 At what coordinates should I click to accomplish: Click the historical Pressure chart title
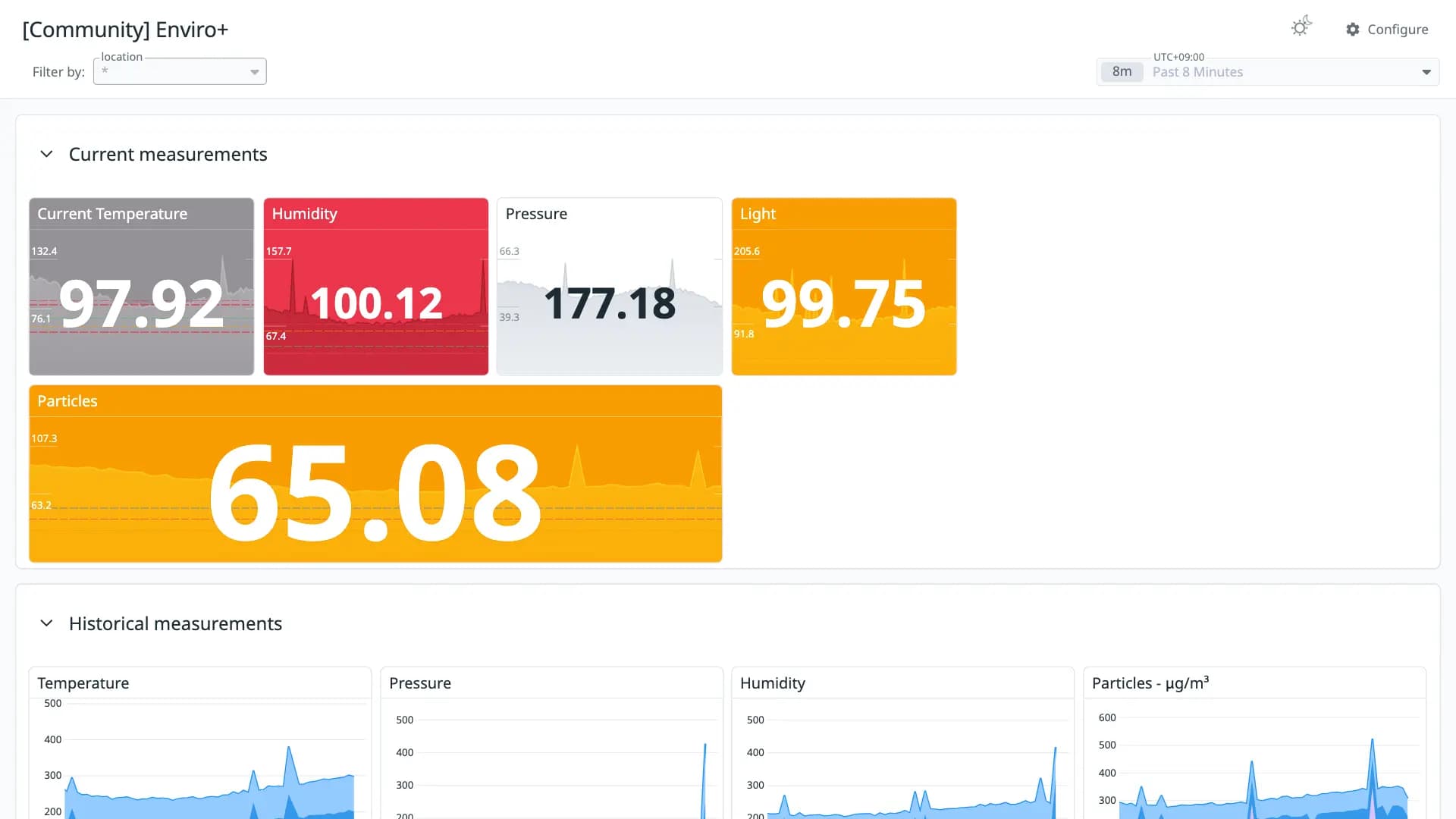[420, 683]
